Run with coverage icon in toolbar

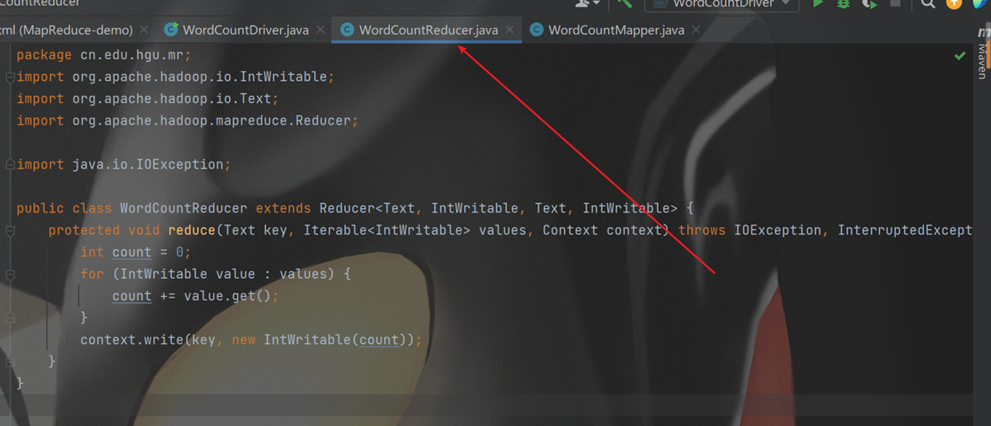point(870,3)
